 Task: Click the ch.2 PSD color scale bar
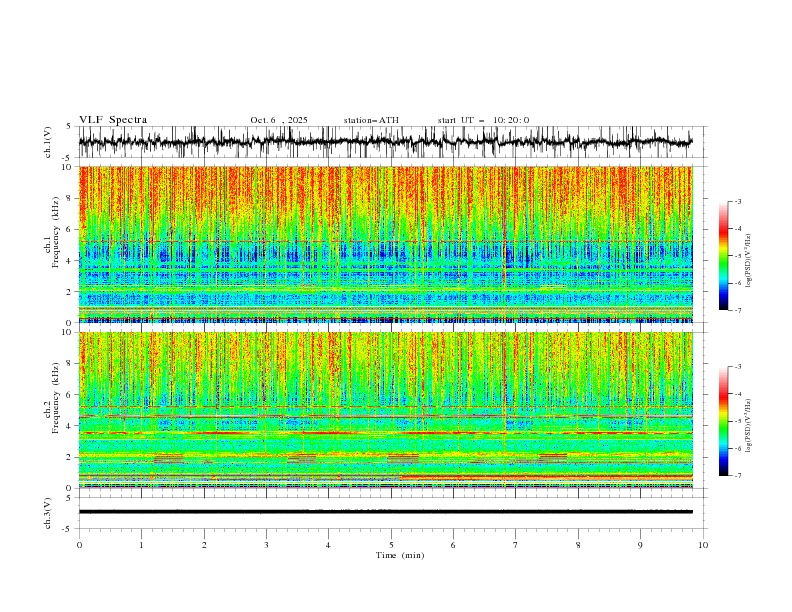[723, 421]
